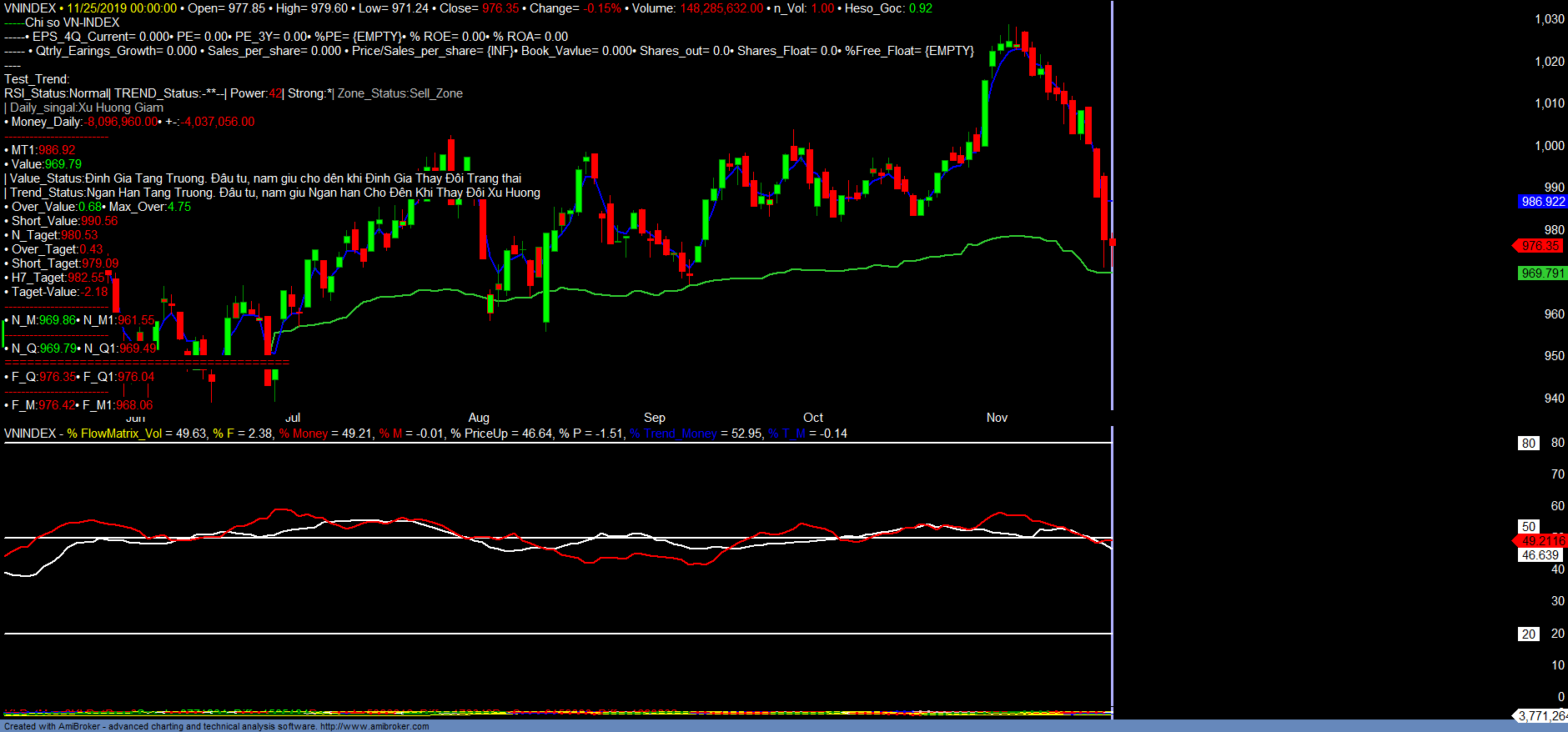This screenshot has height=732, width=1568.
Task: Select the Nov label on time axis
Action: point(997,418)
